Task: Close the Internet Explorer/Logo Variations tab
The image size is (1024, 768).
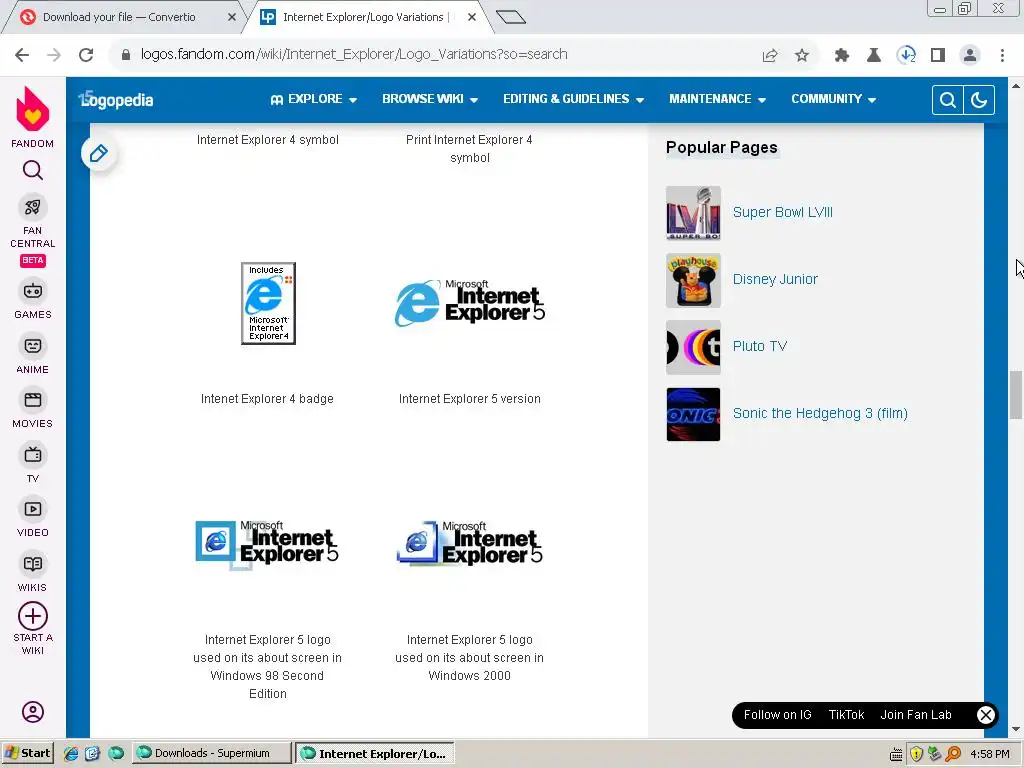Action: tap(472, 18)
